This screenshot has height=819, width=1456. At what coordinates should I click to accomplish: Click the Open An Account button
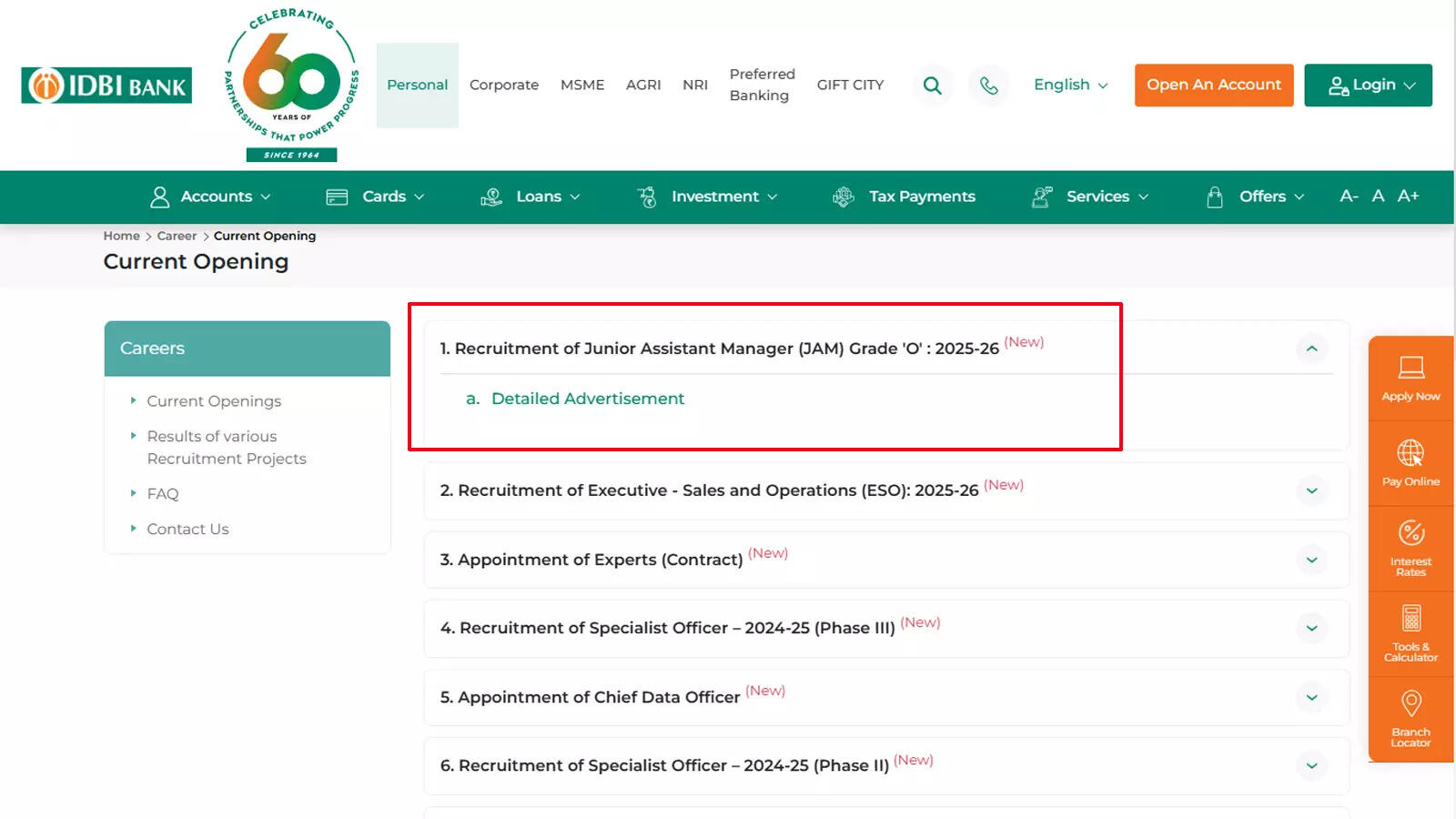point(1214,85)
